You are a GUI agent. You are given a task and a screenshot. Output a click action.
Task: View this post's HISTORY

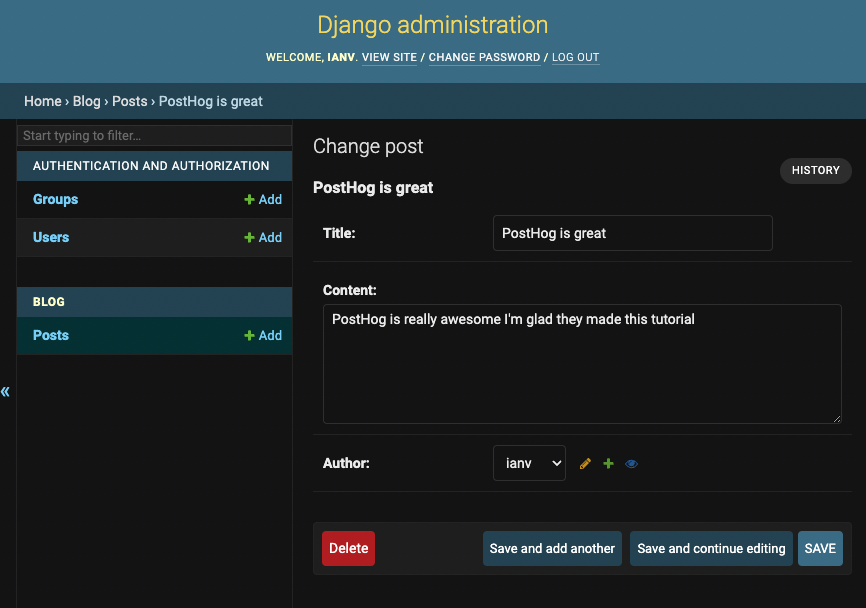coord(815,170)
